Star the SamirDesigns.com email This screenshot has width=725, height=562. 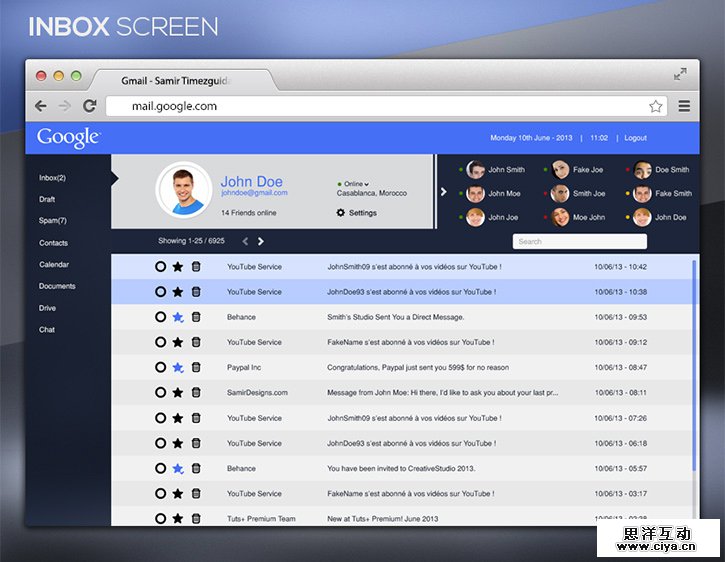pos(178,393)
